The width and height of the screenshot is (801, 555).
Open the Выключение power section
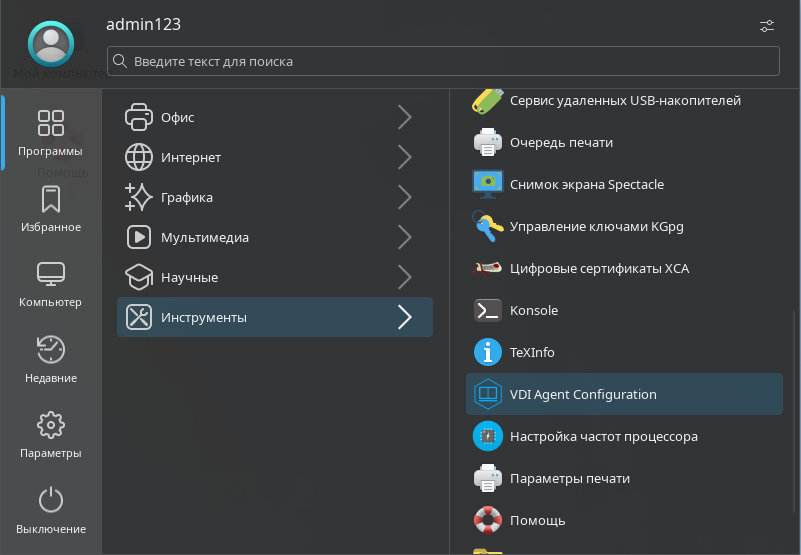pyautogui.click(x=51, y=511)
